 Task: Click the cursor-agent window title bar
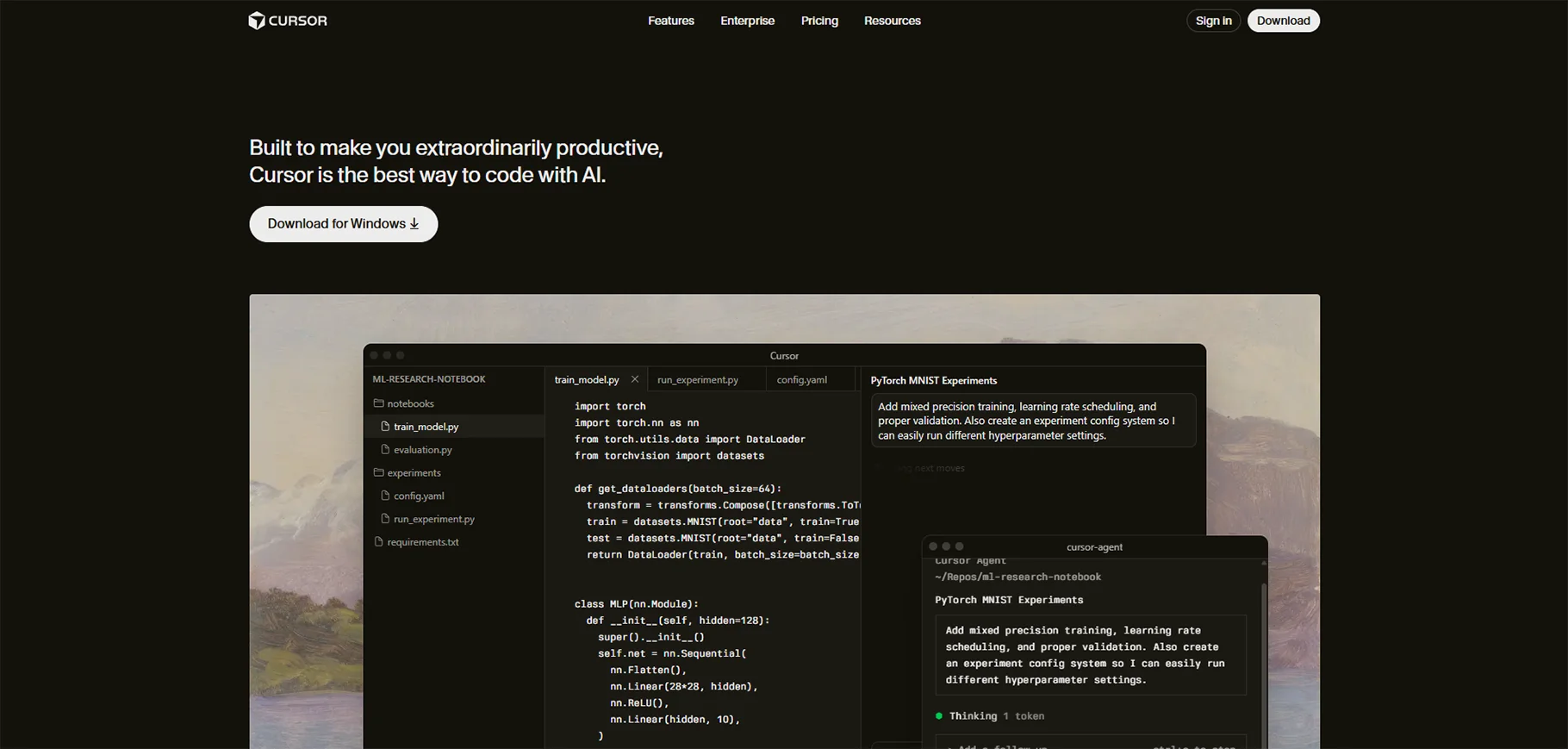(1094, 546)
